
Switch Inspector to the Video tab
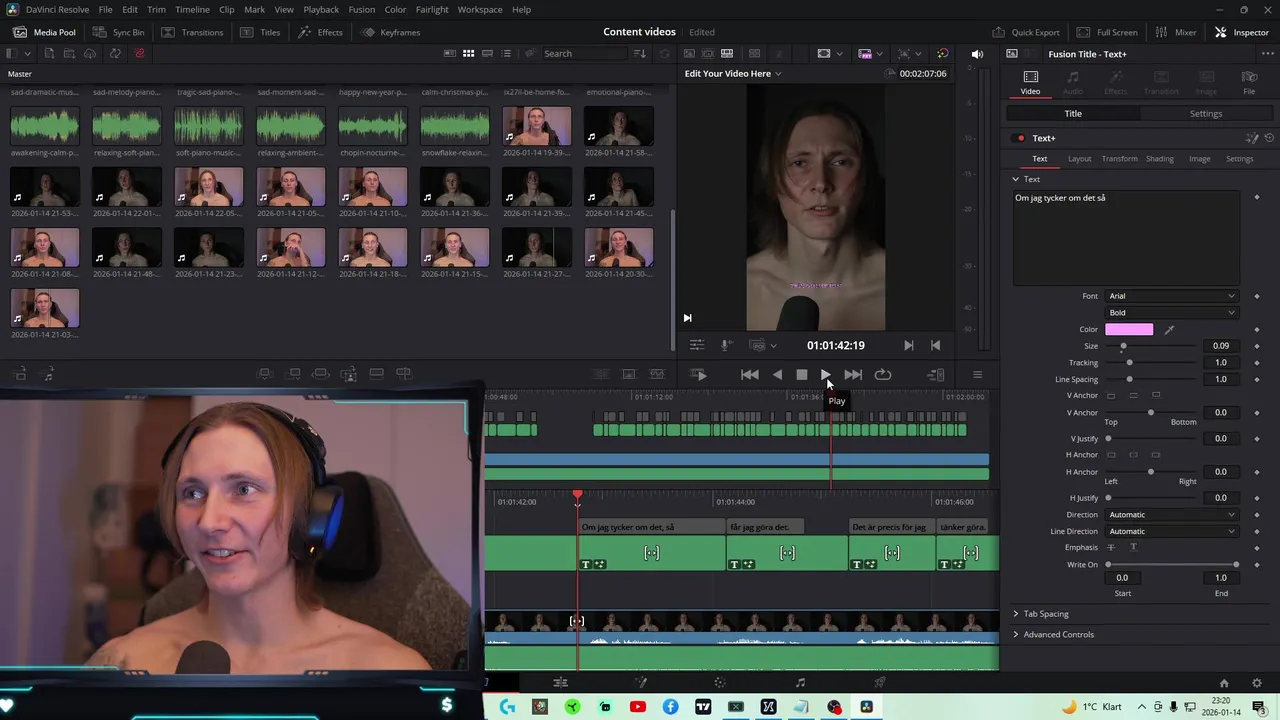pos(1030,83)
